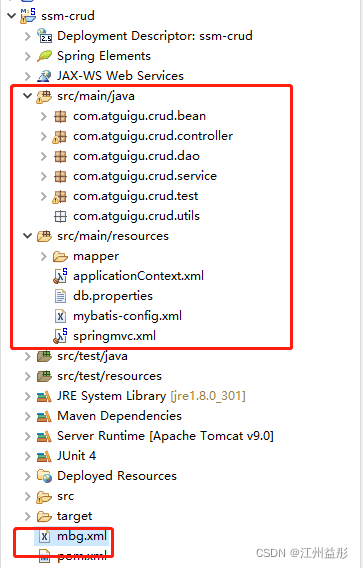The image size is (363, 568).
Task: Collapse the src/main/resources folder
Action: click(28, 236)
